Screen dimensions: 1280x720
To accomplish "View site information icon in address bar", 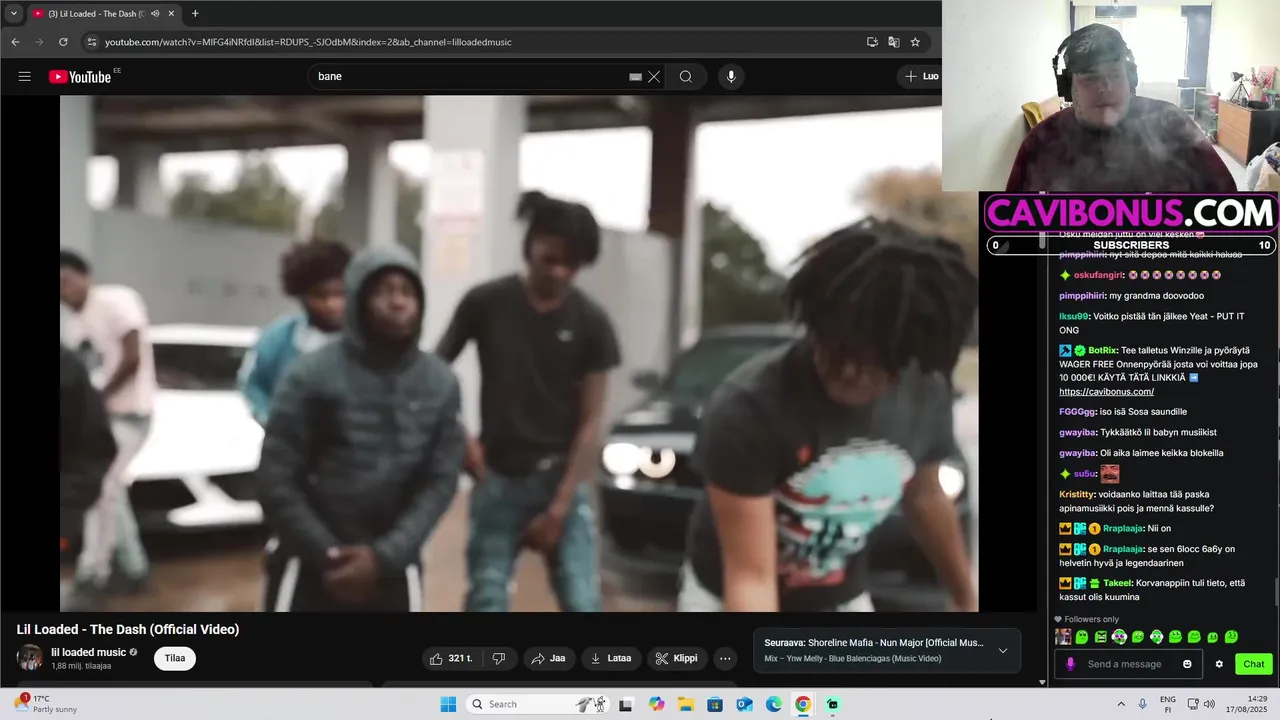I will click(92, 42).
